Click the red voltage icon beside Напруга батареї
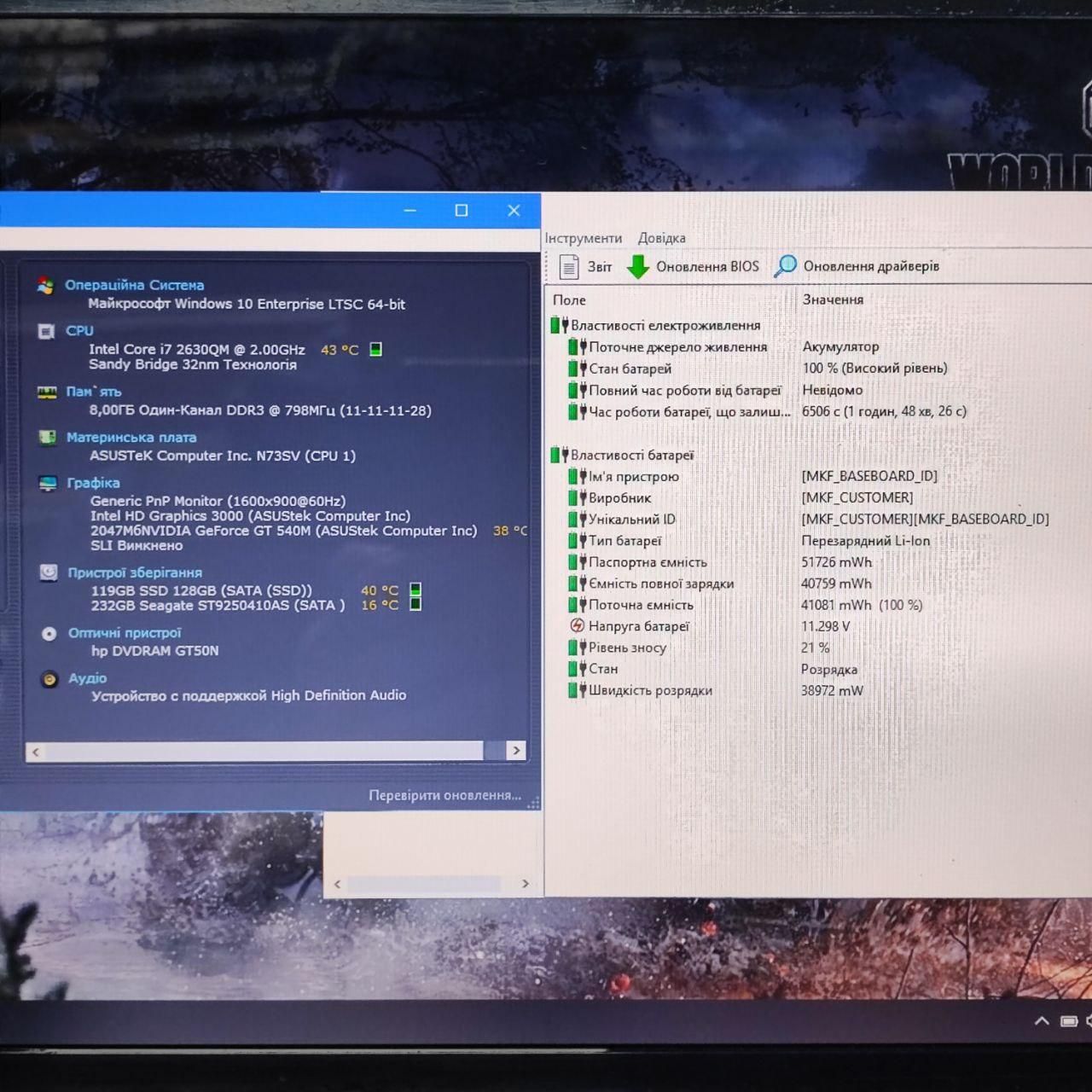The image size is (1092, 1092). [578, 626]
